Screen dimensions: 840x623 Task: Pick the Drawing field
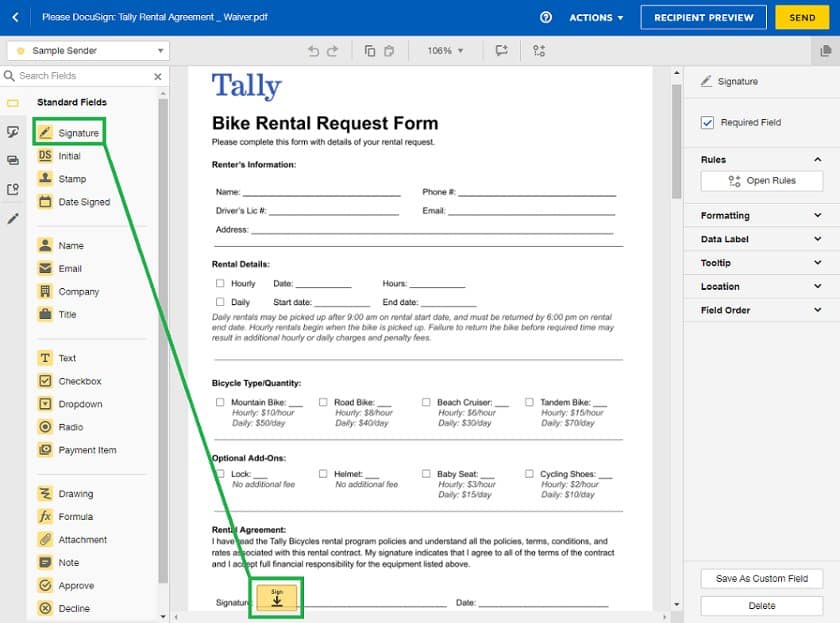65,493
